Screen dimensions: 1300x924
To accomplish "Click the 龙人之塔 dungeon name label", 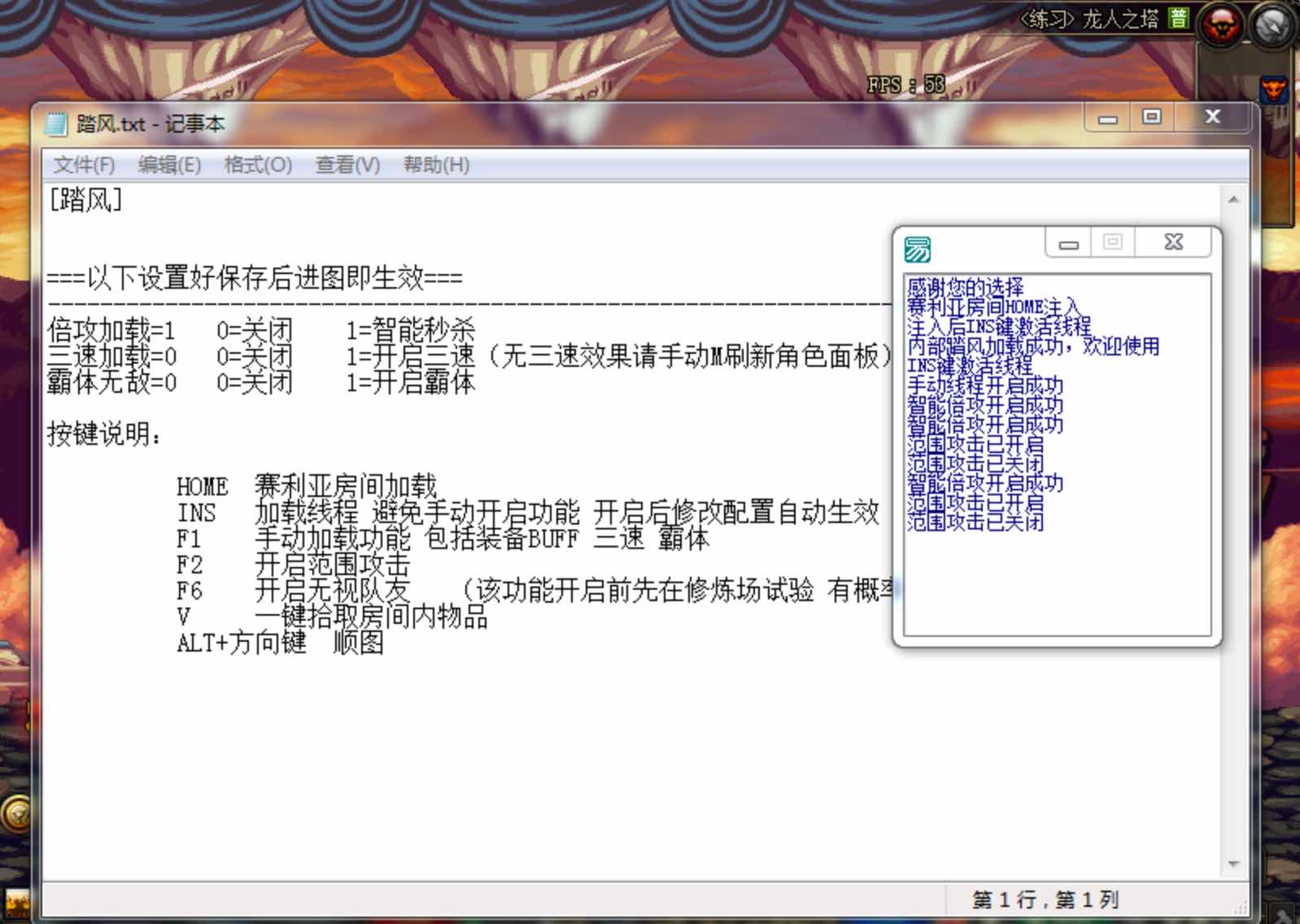I will point(1120,19).
